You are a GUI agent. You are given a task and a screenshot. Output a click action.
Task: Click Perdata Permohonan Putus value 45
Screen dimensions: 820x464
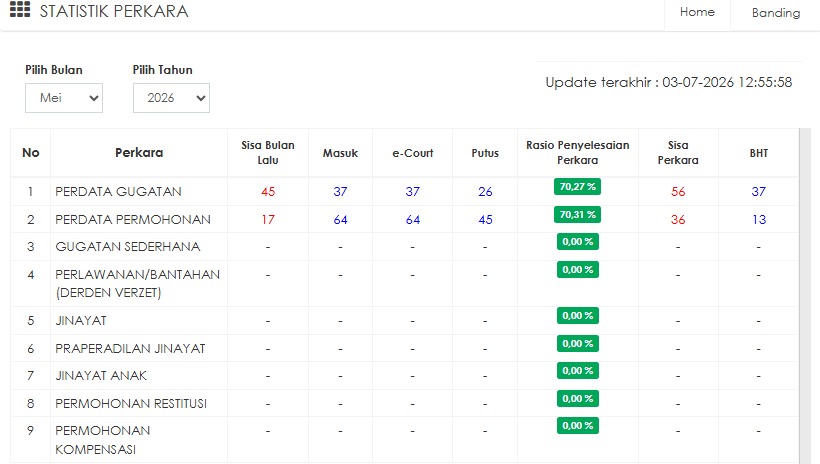[485, 220]
